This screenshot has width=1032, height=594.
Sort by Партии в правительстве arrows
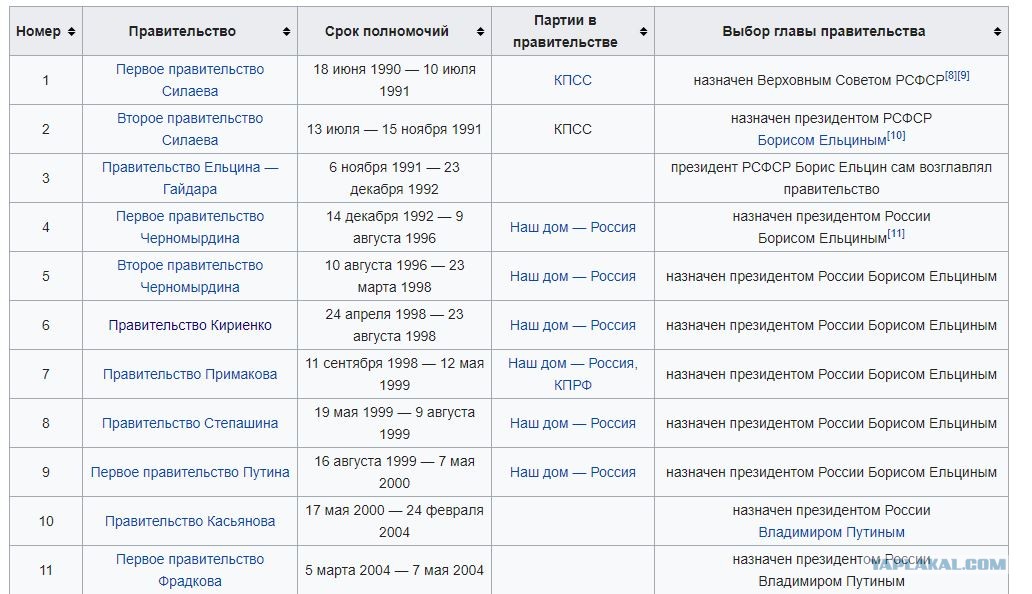(x=644, y=32)
